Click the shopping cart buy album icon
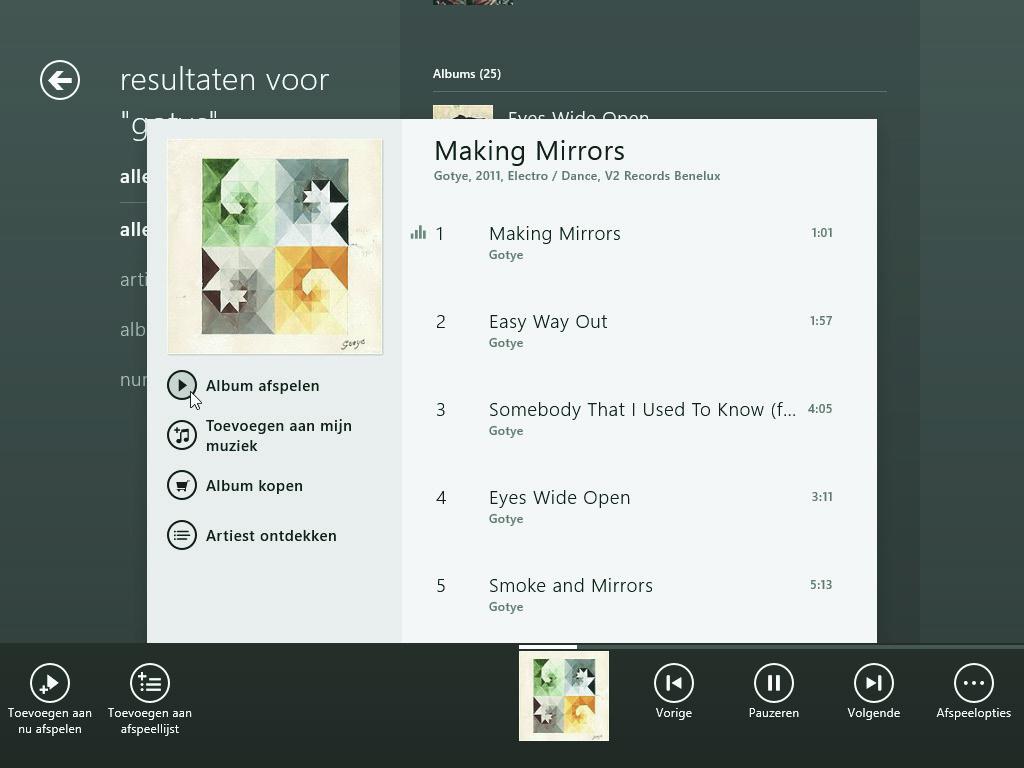 182,485
